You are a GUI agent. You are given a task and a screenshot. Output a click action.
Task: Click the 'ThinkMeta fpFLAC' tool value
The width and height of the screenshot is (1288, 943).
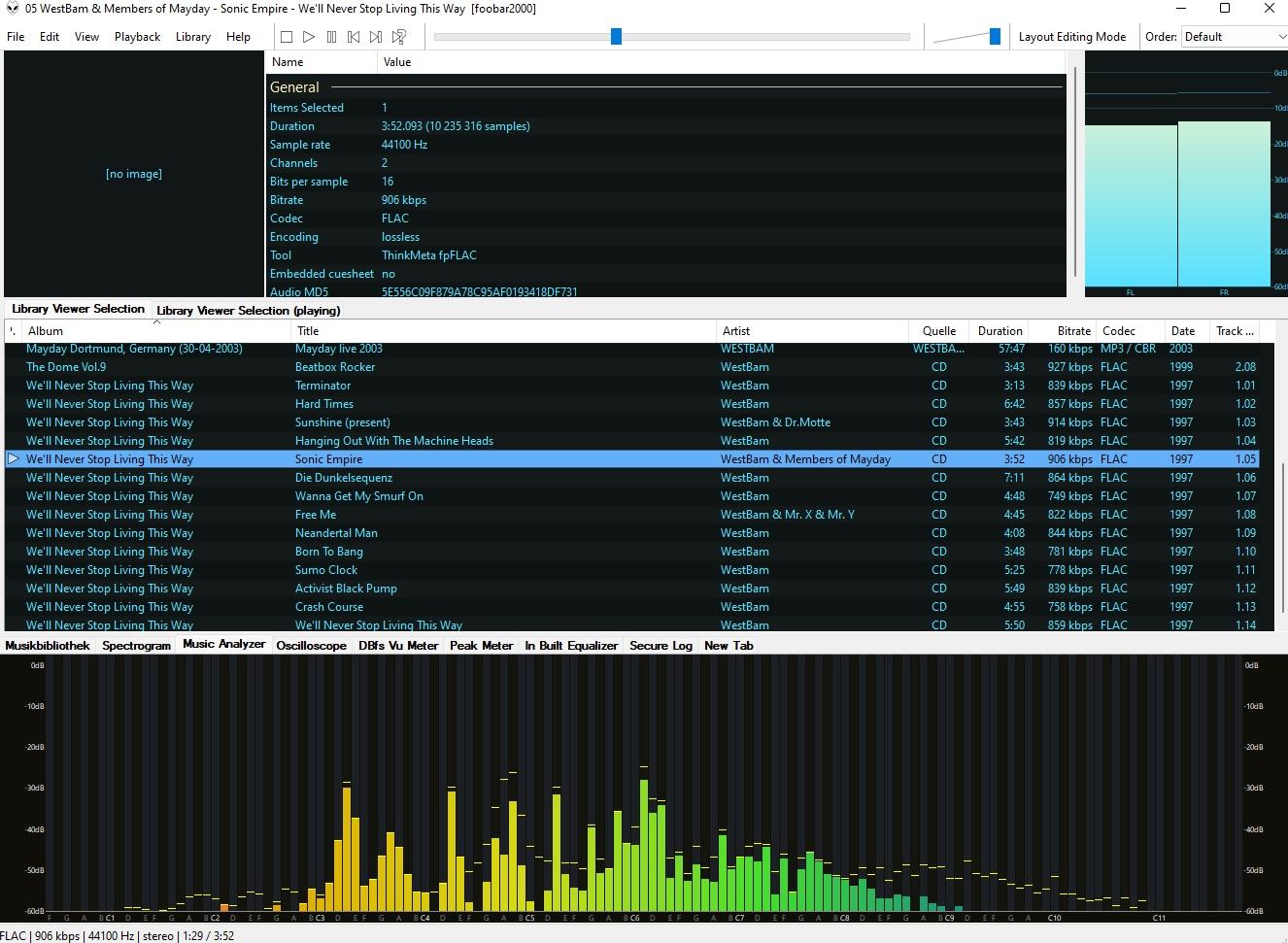click(428, 255)
